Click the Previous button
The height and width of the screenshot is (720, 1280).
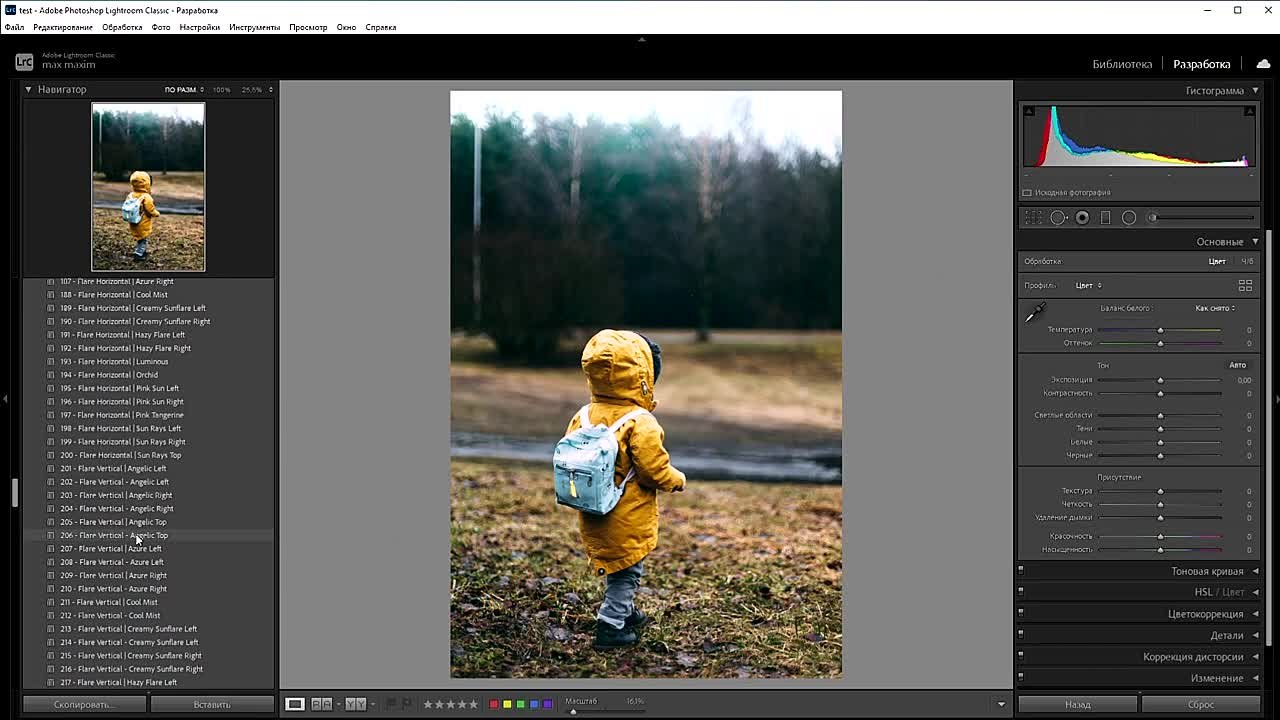pos(1078,704)
